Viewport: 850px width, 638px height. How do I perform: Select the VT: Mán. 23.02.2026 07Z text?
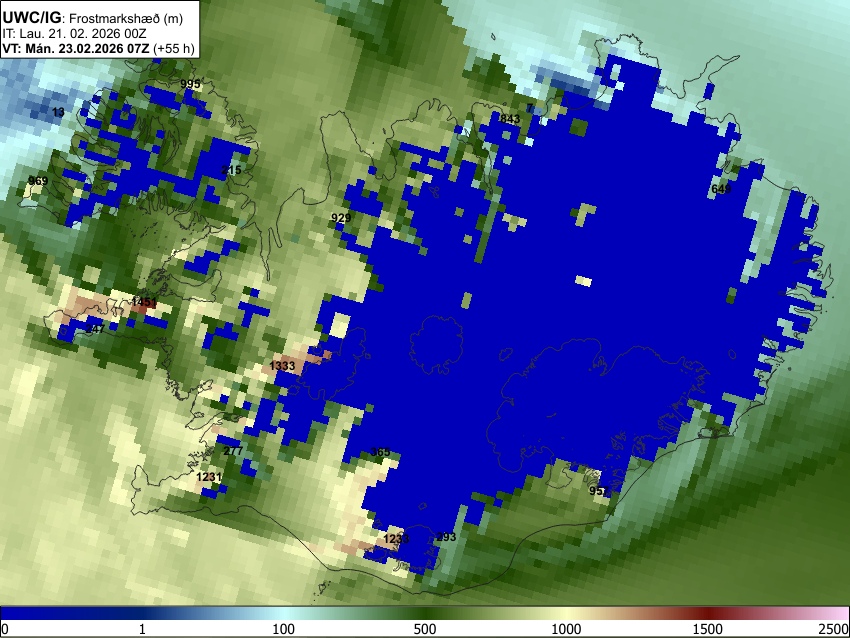76,48
